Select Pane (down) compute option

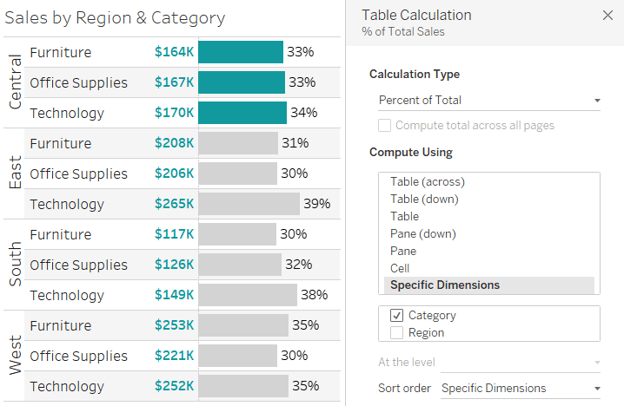(x=423, y=234)
